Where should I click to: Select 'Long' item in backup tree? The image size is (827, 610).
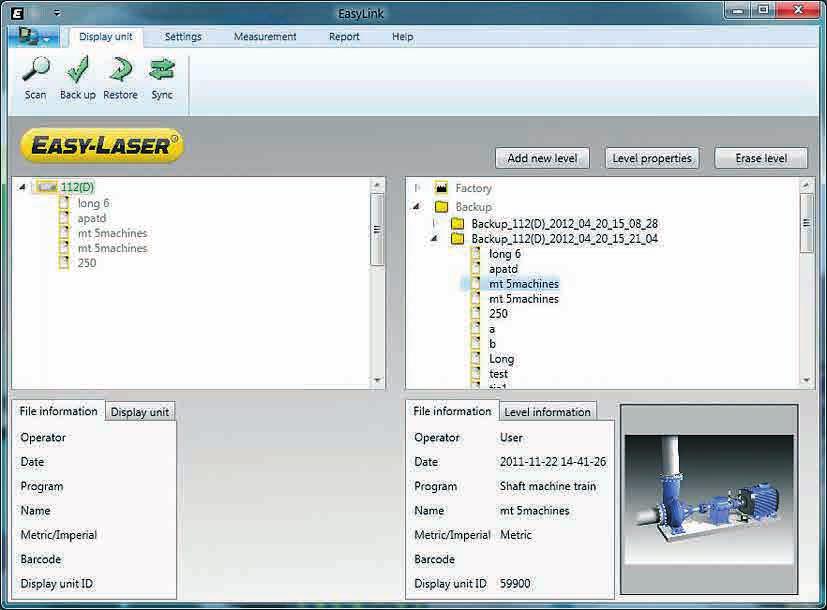pyautogui.click(x=502, y=359)
